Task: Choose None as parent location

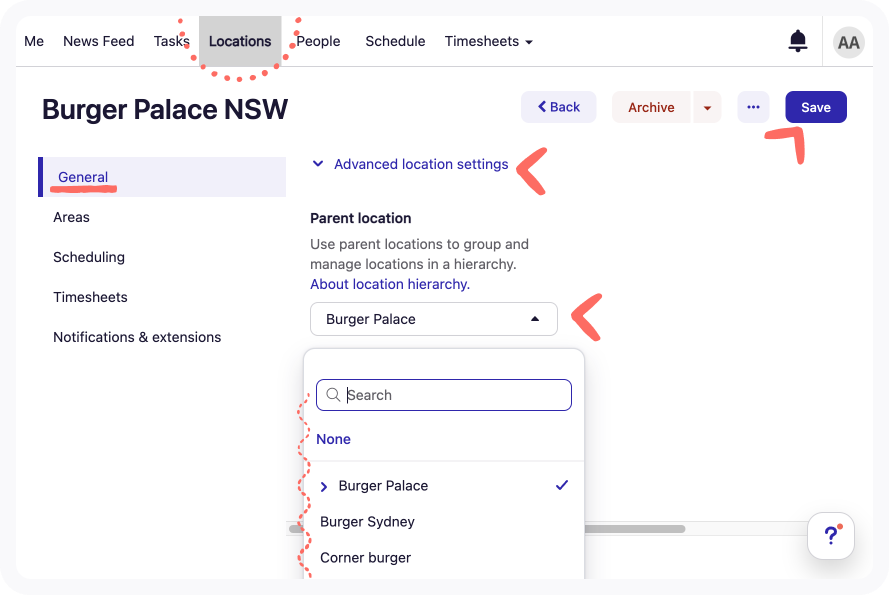Action: (x=333, y=439)
